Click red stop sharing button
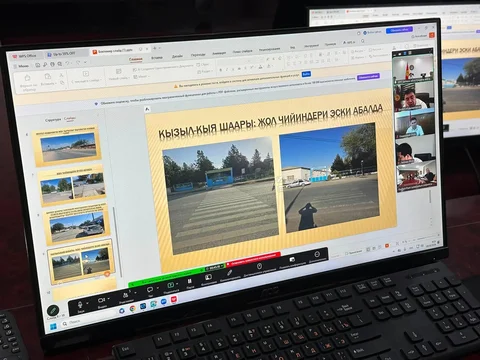 (x=254, y=259)
